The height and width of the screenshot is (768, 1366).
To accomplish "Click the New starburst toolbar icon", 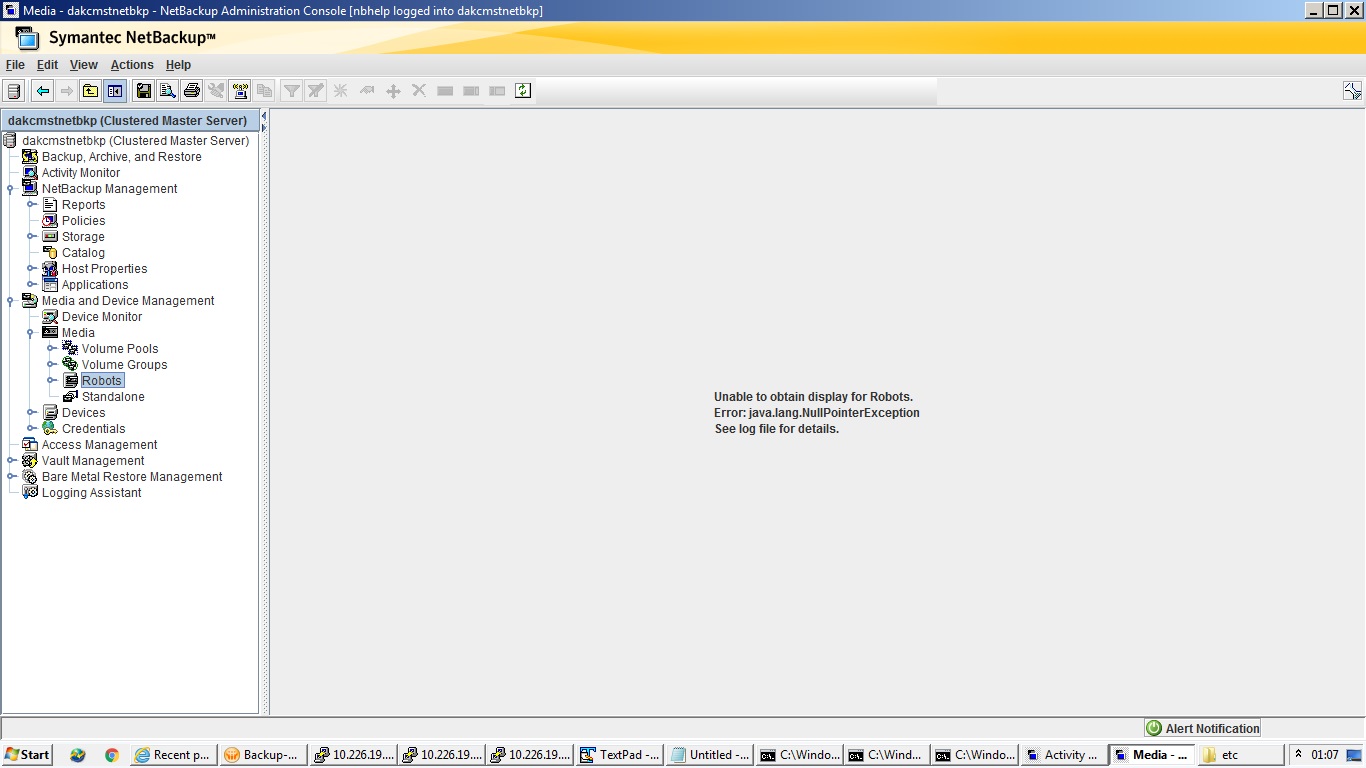I will [341, 91].
